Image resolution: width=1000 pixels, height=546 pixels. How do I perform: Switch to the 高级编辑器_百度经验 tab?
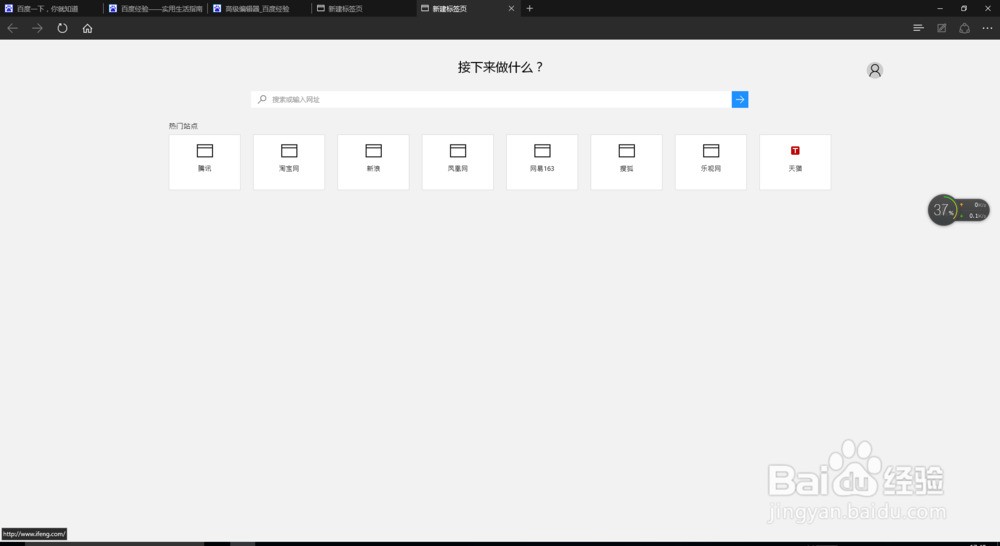pos(260,8)
